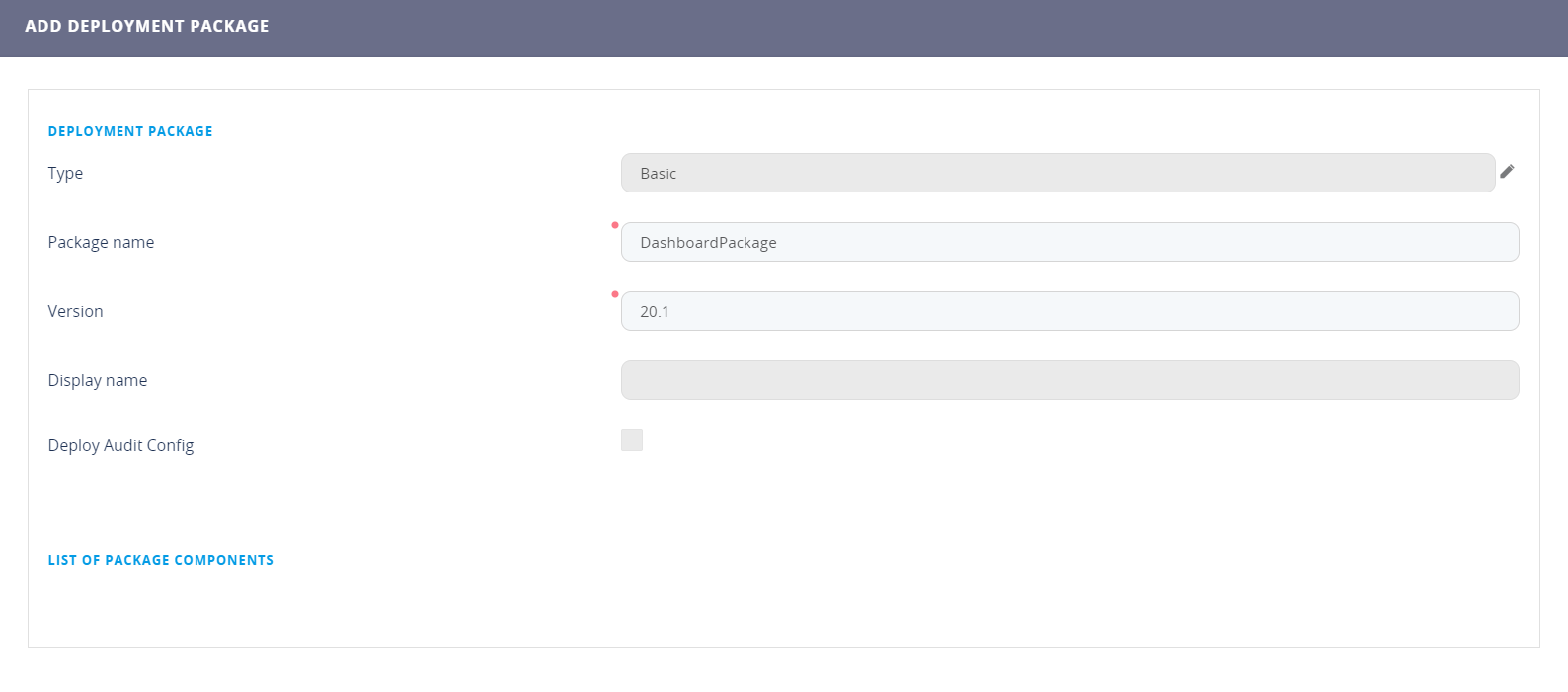The image size is (1568, 692).
Task: Click the Display name label
Action: point(98,380)
